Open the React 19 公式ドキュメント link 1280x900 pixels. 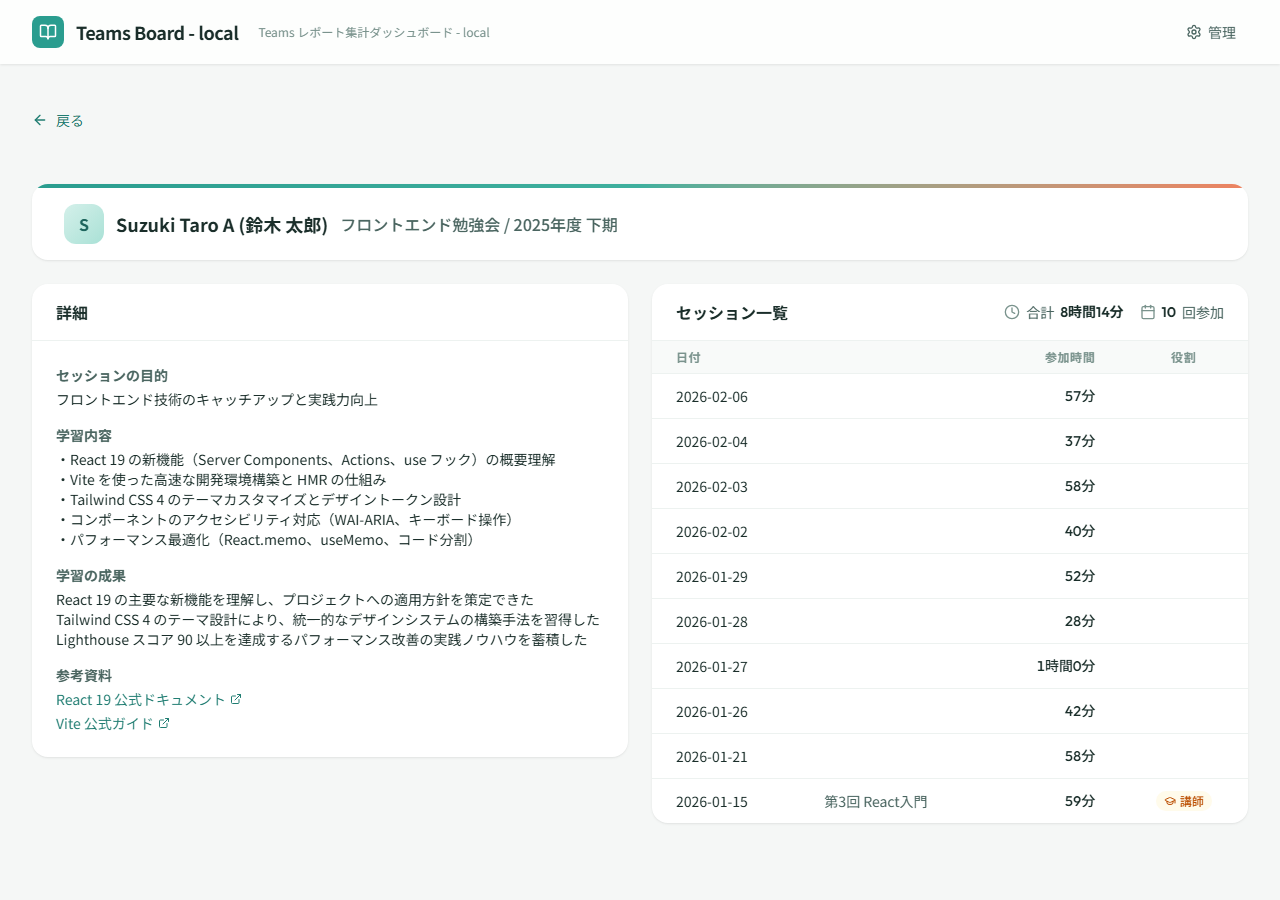141,699
